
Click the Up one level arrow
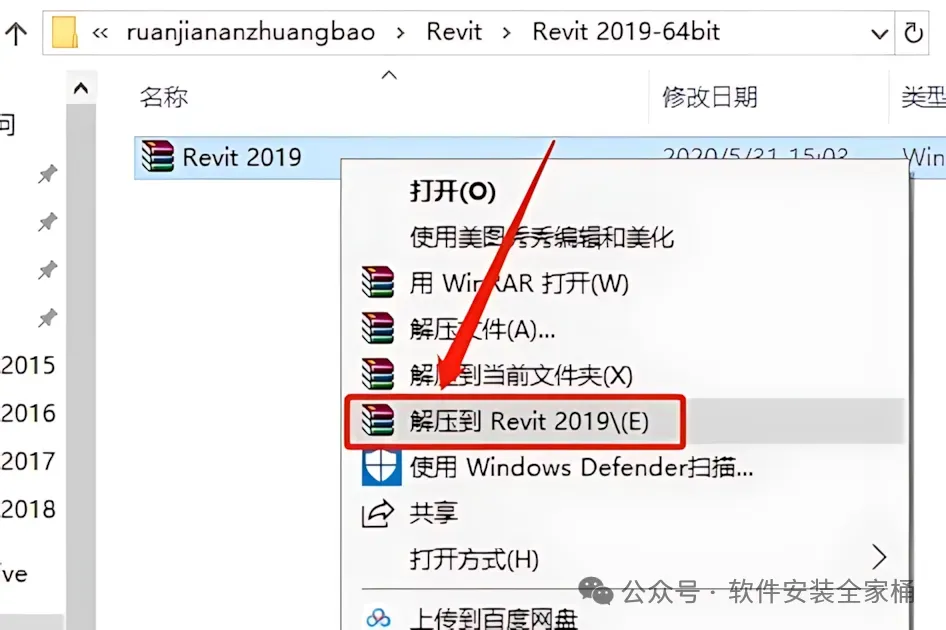16,33
